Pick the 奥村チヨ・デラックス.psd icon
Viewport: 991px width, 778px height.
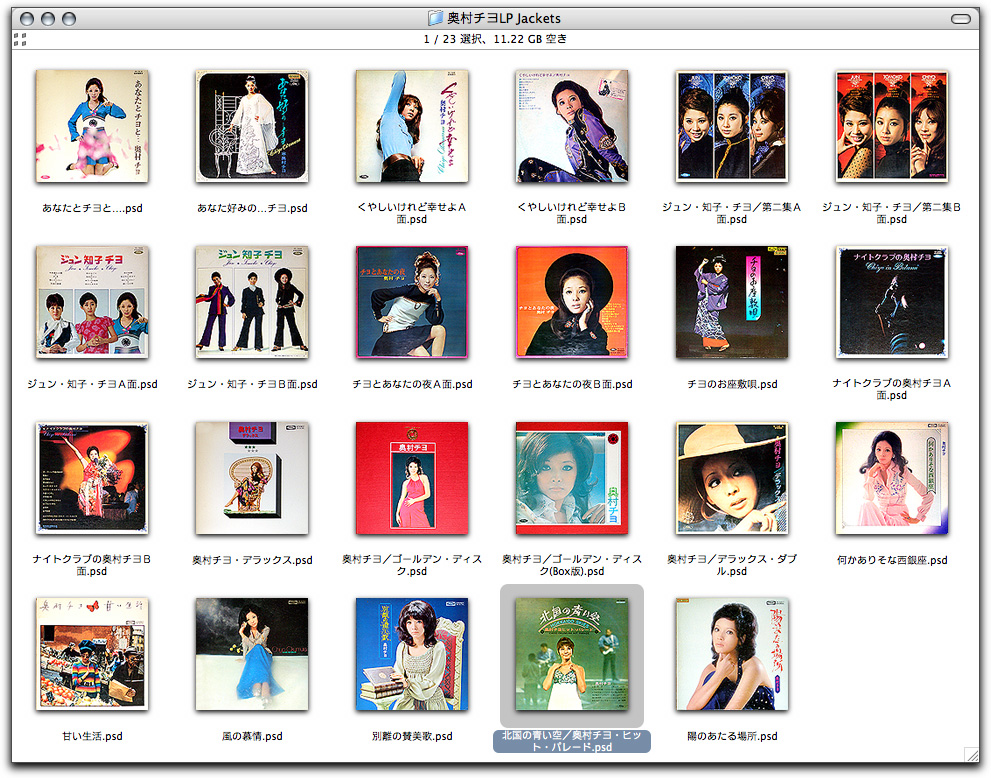(252, 478)
